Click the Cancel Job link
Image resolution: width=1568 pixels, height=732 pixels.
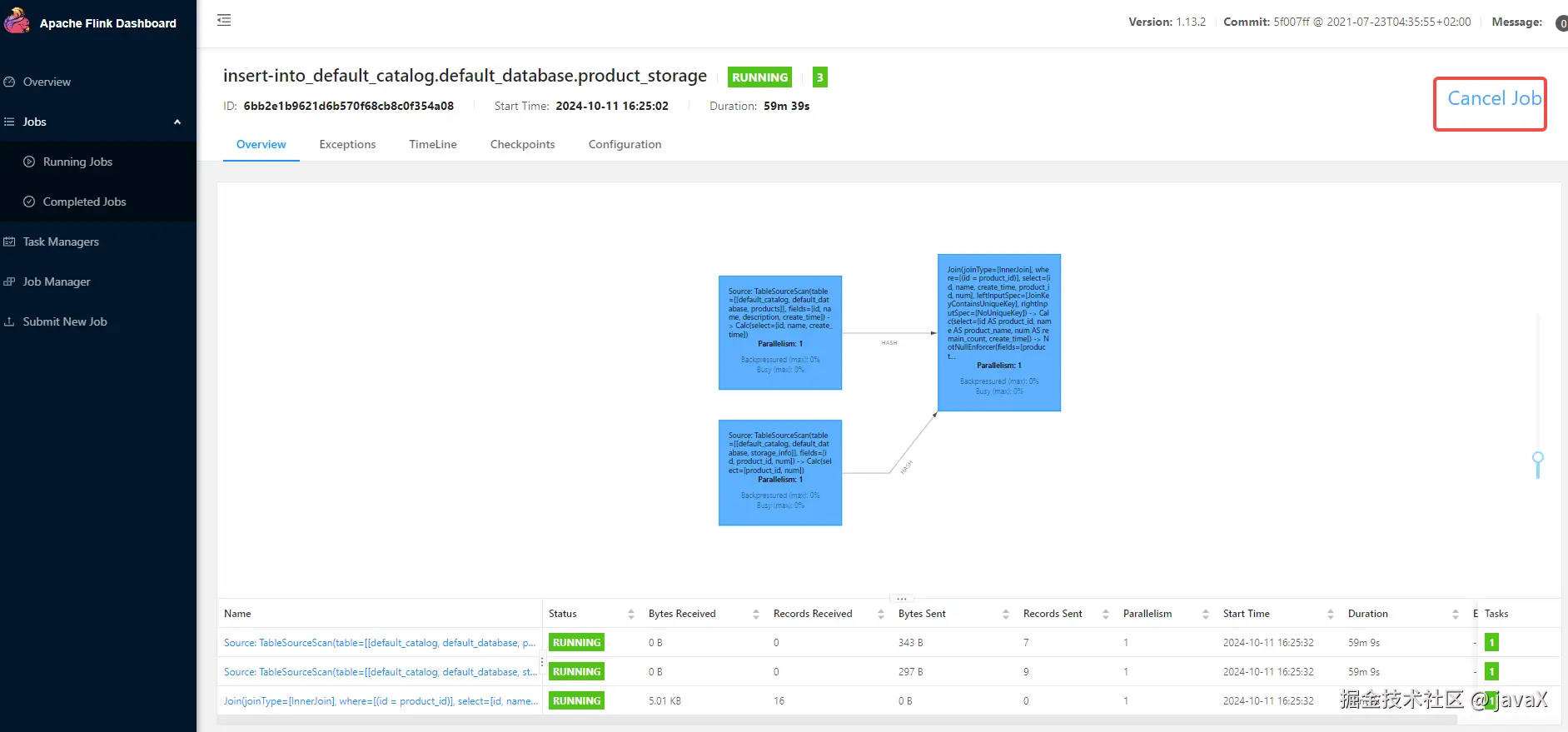click(x=1494, y=98)
